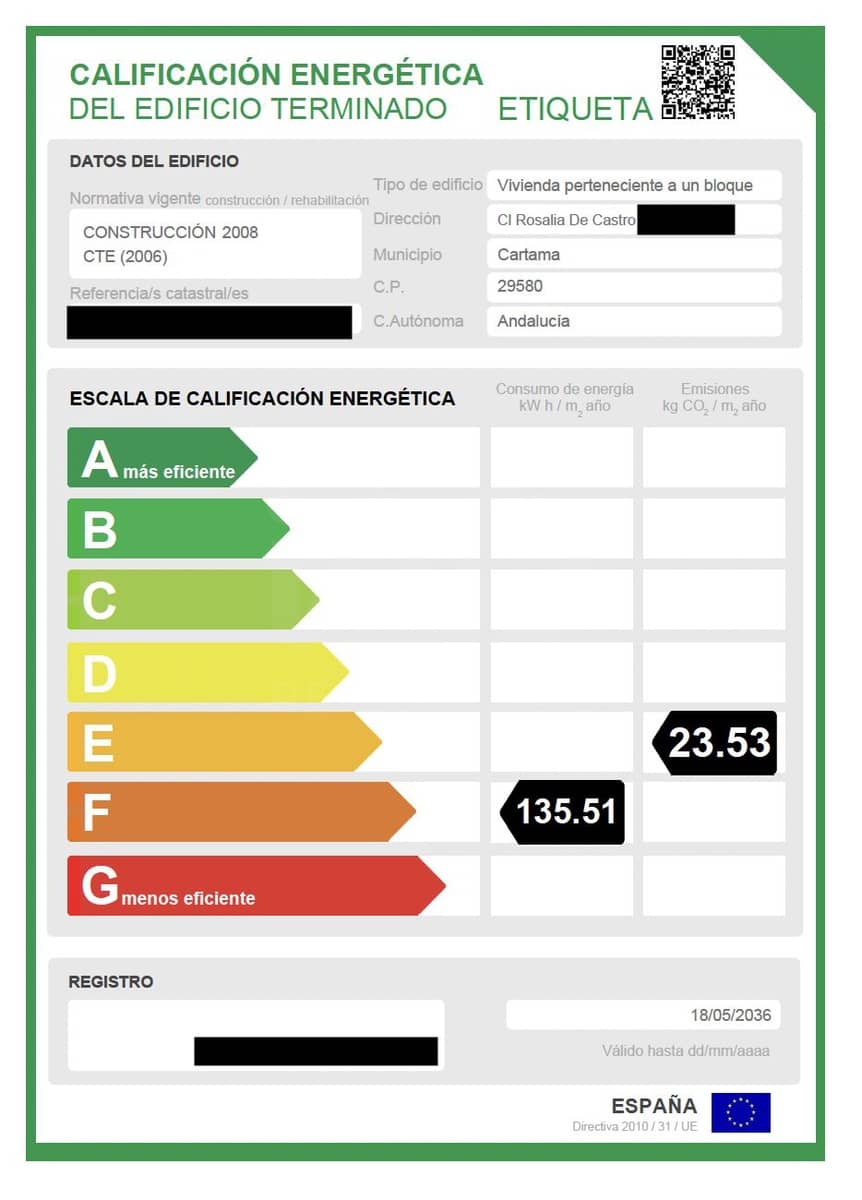Select the orange E rating arrow
Viewport: 862px width, 1200px height.
225,742
